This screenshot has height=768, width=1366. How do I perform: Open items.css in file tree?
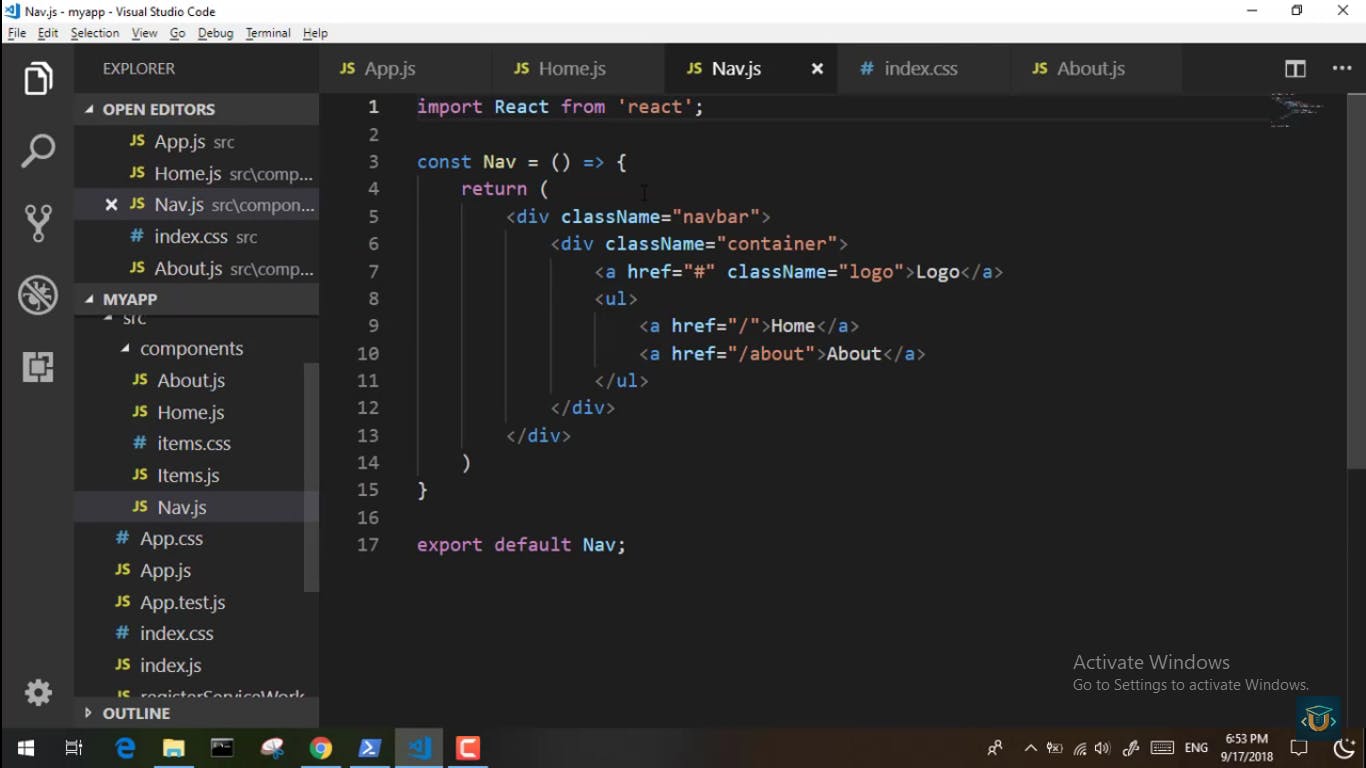click(x=190, y=443)
